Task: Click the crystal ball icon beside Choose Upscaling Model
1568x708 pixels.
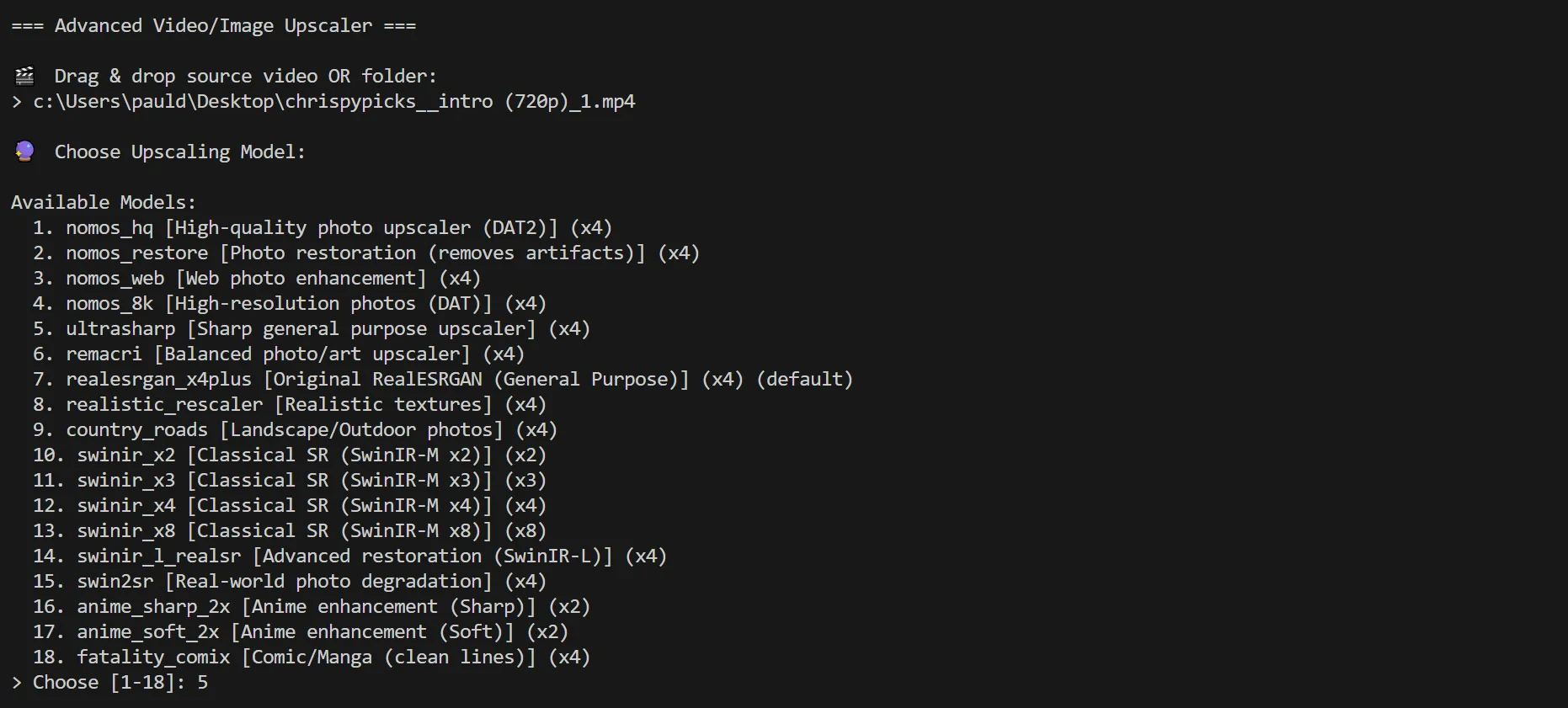Action: pos(24,152)
